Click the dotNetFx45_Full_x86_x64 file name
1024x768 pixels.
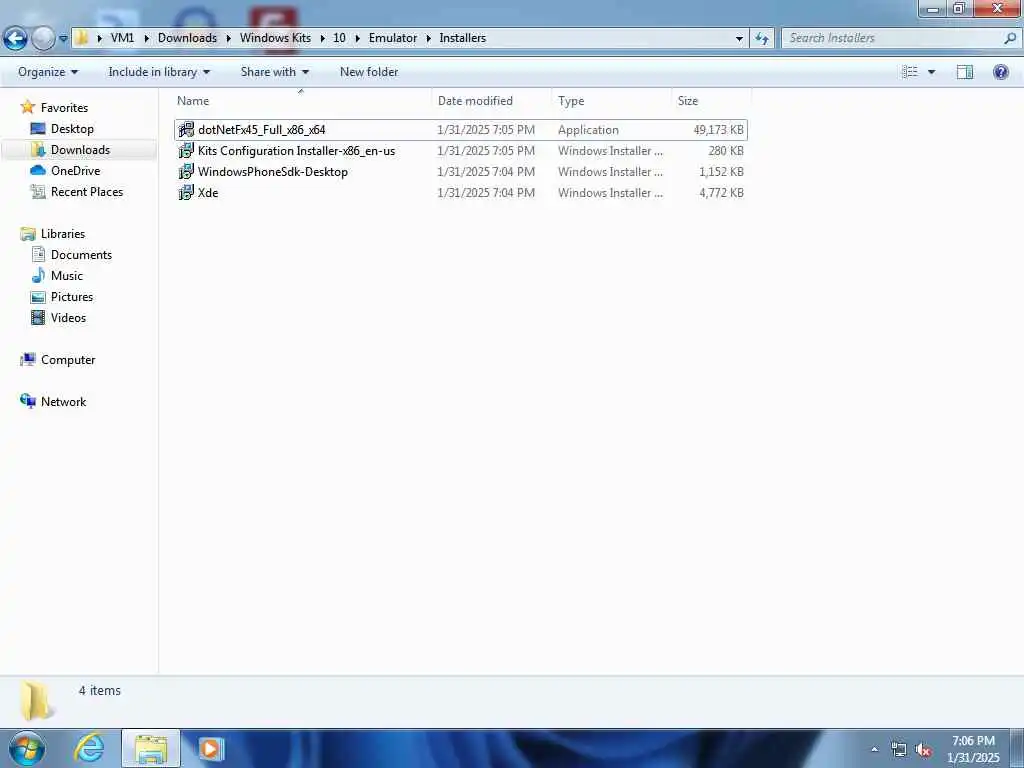coord(261,130)
